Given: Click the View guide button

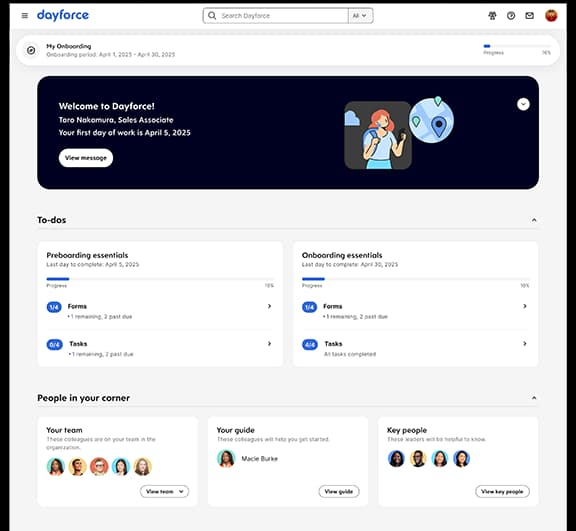Looking at the screenshot, I should click(x=339, y=491).
